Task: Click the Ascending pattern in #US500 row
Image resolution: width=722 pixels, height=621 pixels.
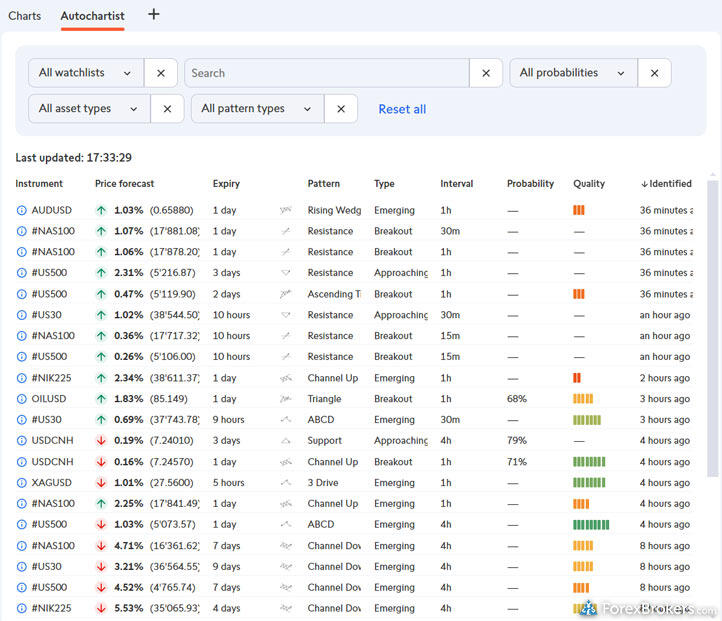Action: pyautogui.click(x=334, y=294)
